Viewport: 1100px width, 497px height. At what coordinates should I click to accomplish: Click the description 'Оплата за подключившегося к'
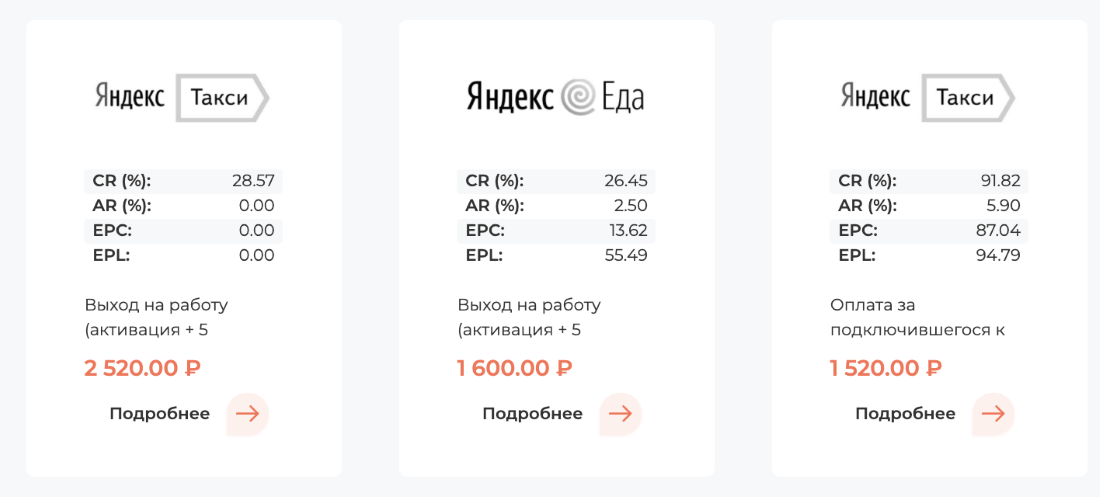[917, 317]
